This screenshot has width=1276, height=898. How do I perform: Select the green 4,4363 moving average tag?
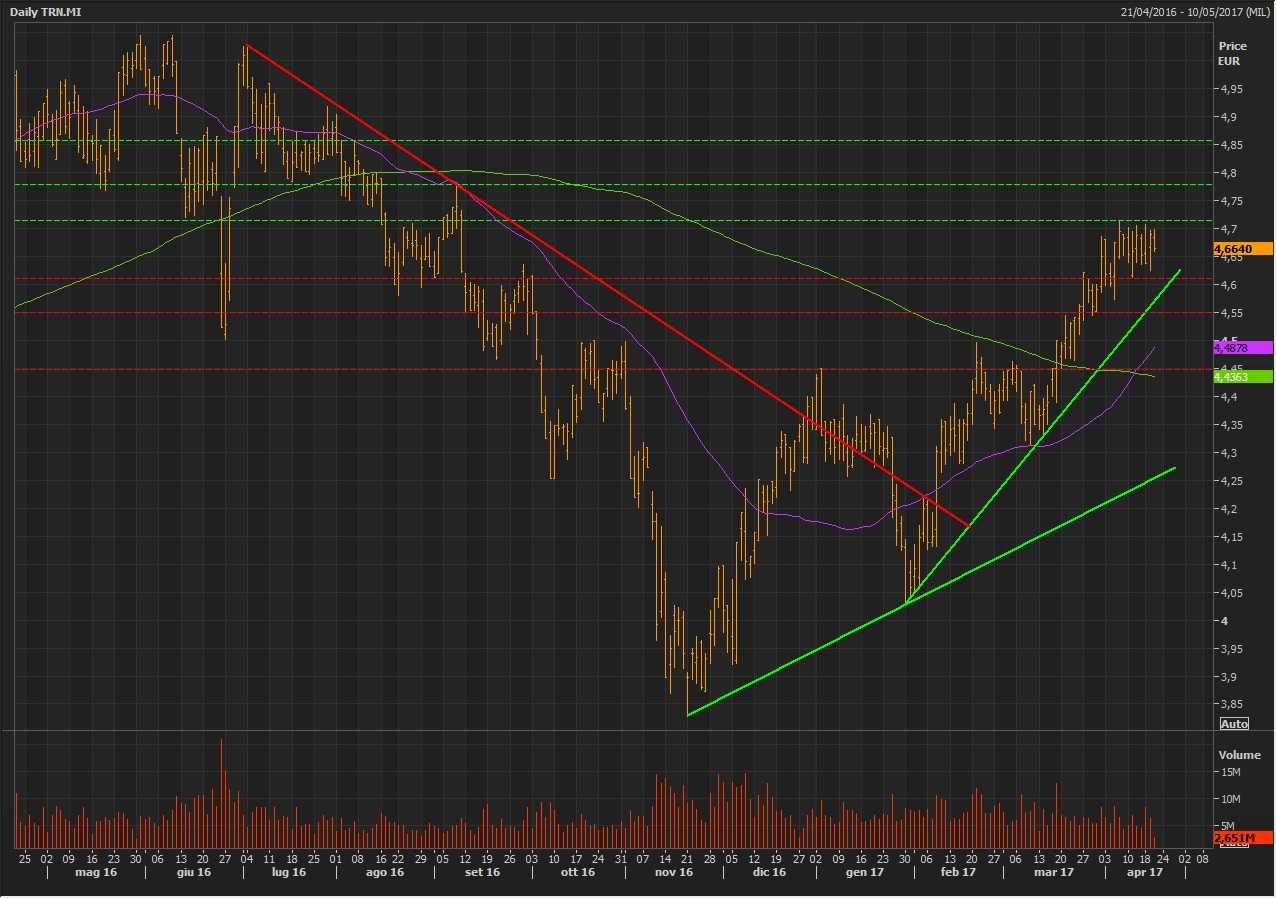point(1242,376)
